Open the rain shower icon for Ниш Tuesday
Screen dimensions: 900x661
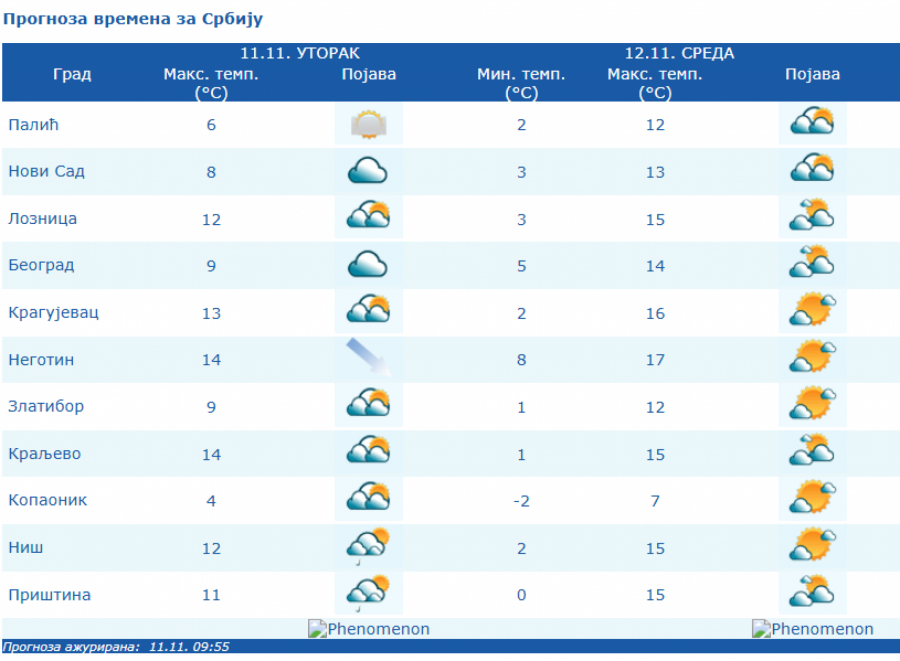coord(368,546)
